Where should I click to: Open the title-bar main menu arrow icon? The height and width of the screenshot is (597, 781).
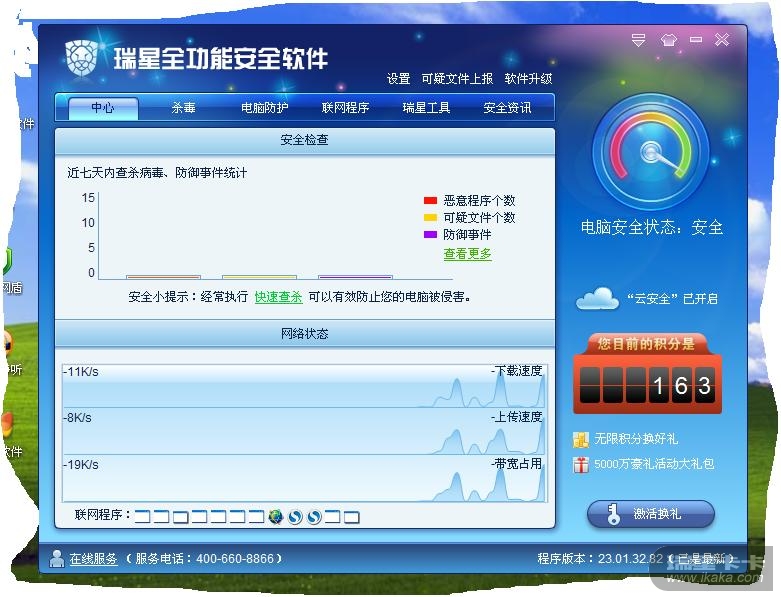pos(639,40)
